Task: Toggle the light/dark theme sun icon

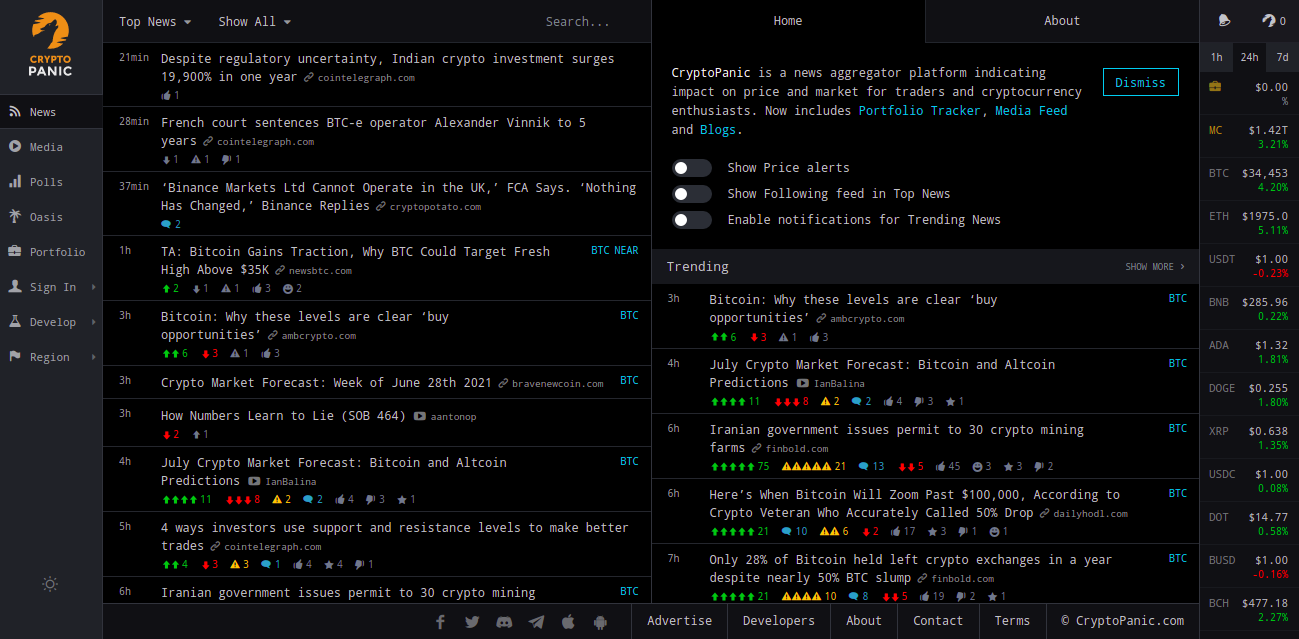Action: (x=50, y=584)
